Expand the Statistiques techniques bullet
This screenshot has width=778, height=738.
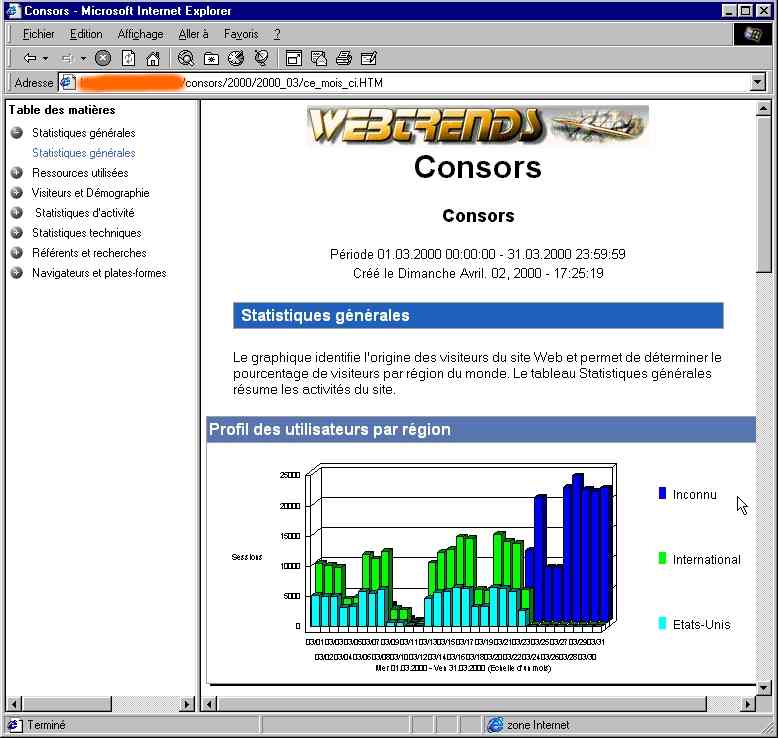click(17, 232)
